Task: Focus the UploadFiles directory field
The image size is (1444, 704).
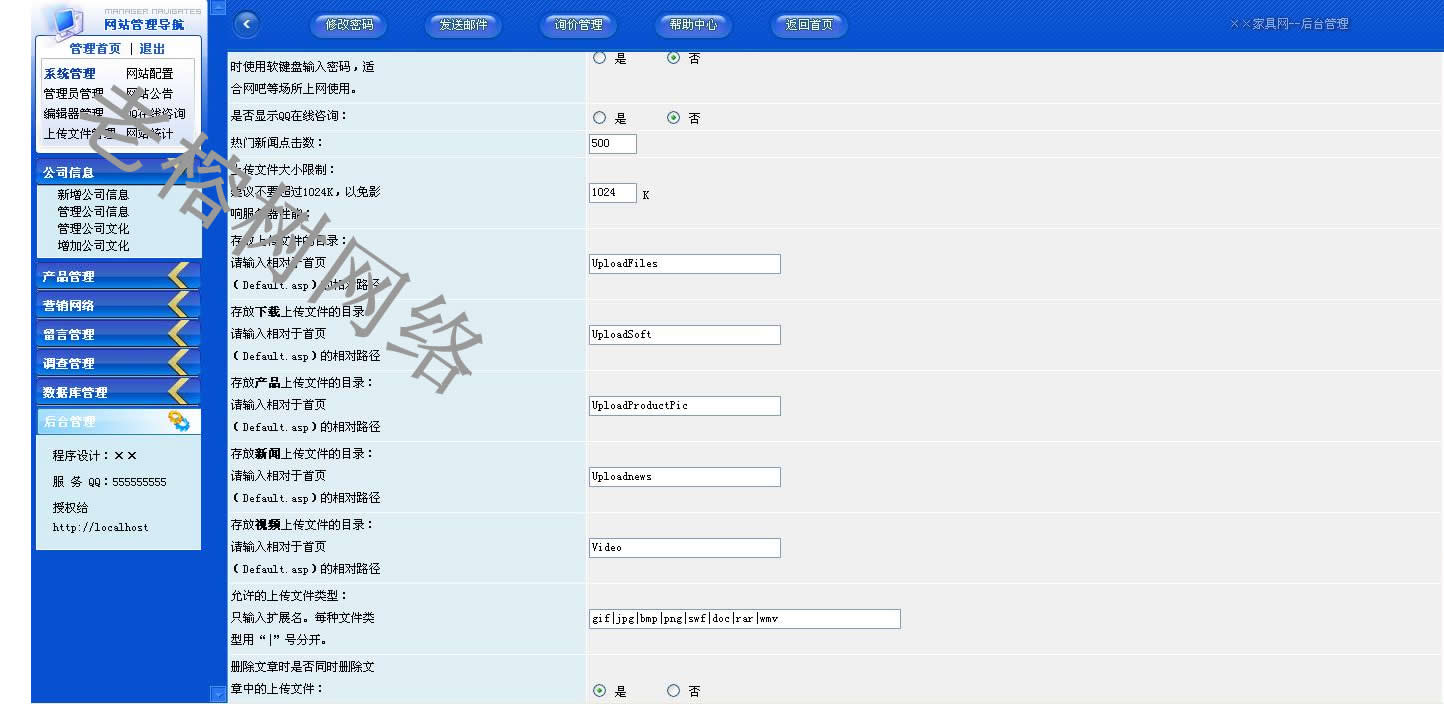Action: click(x=685, y=264)
